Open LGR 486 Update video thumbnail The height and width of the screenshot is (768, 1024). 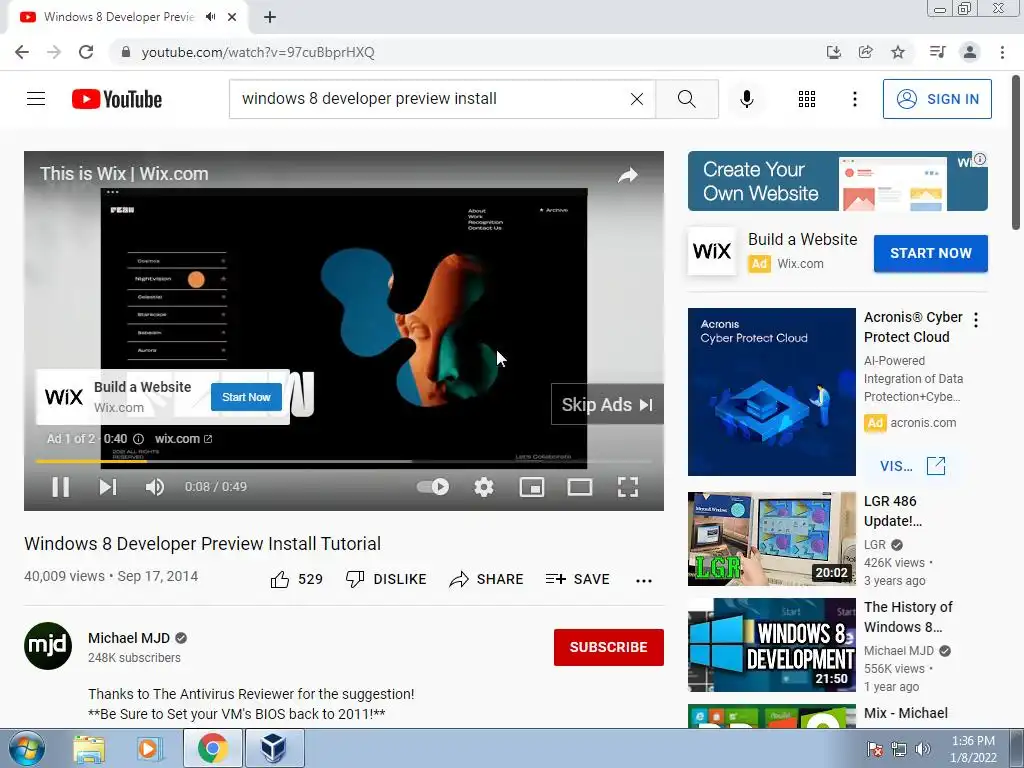tap(771, 539)
